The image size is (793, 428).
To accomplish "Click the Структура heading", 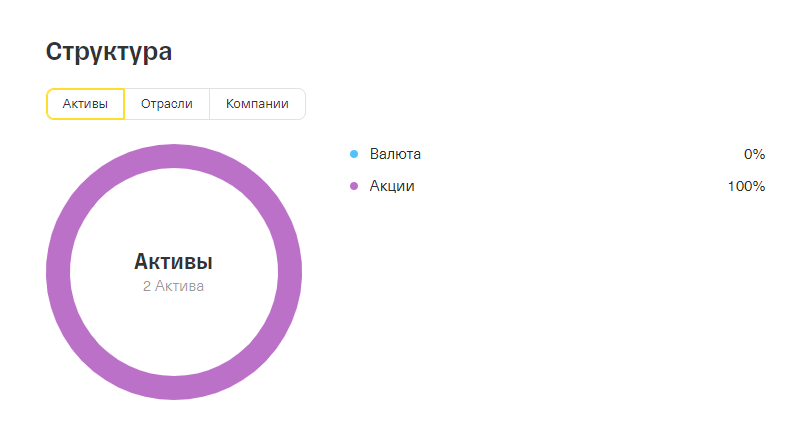I will [x=109, y=52].
